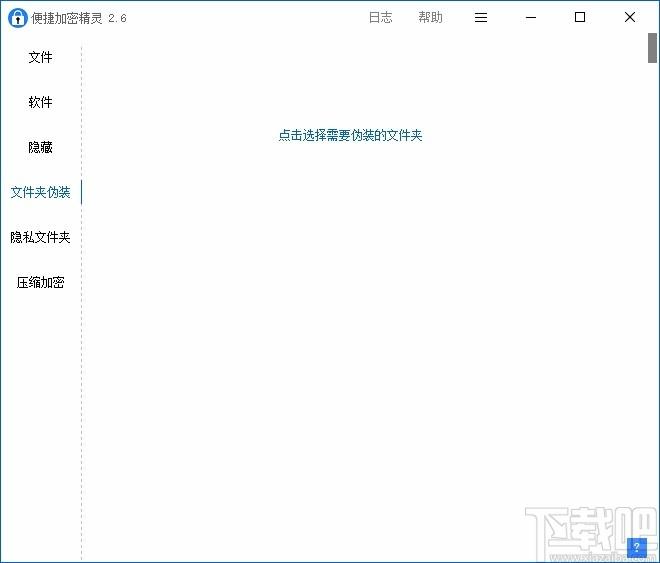Switch to the 软件 tab

pyautogui.click(x=40, y=102)
